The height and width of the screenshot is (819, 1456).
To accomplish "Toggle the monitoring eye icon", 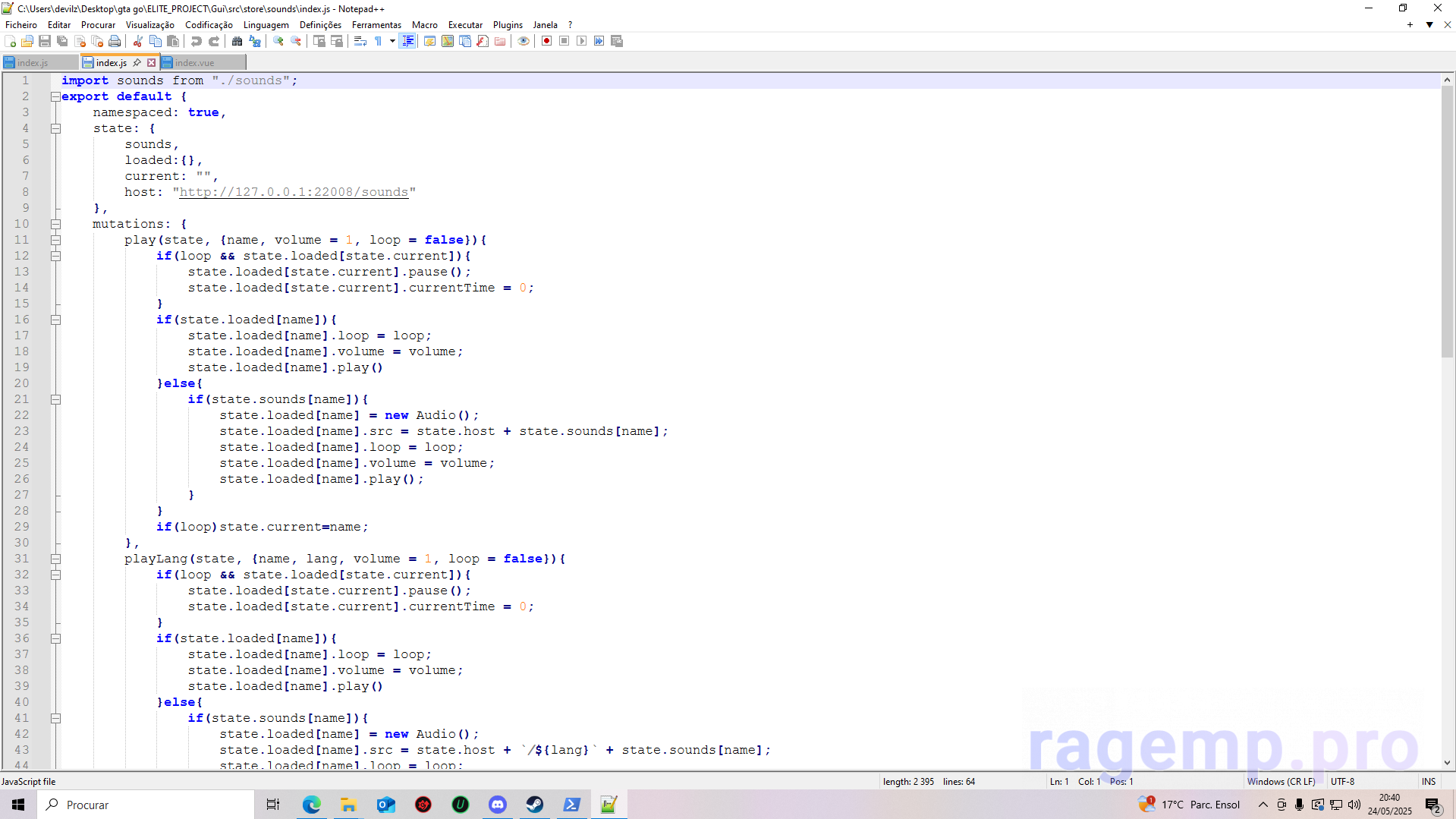I will point(524,41).
